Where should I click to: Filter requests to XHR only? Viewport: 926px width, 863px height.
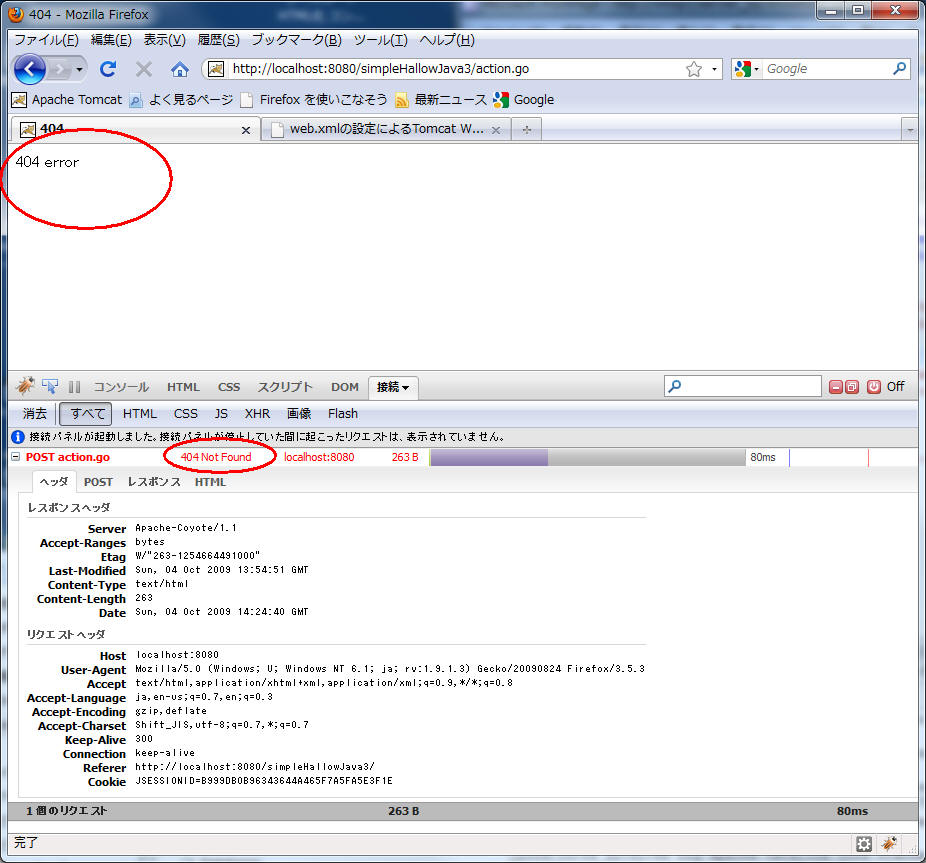point(257,413)
